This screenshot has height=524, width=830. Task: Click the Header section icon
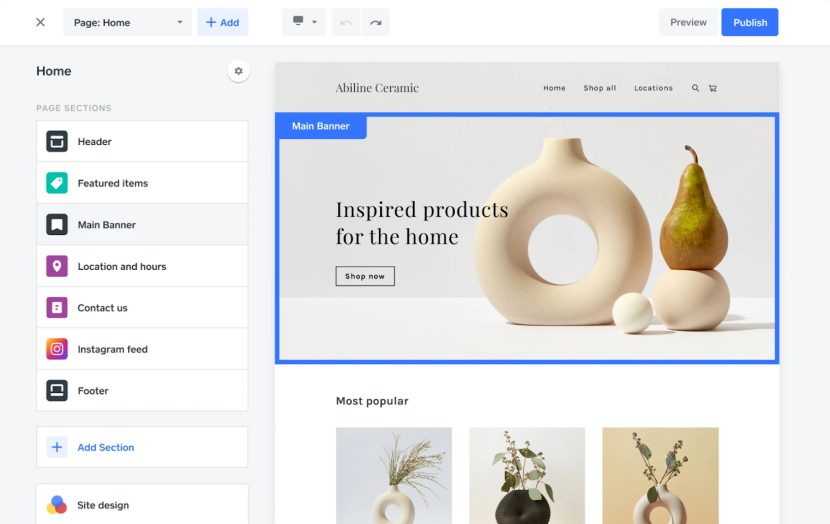point(57,141)
